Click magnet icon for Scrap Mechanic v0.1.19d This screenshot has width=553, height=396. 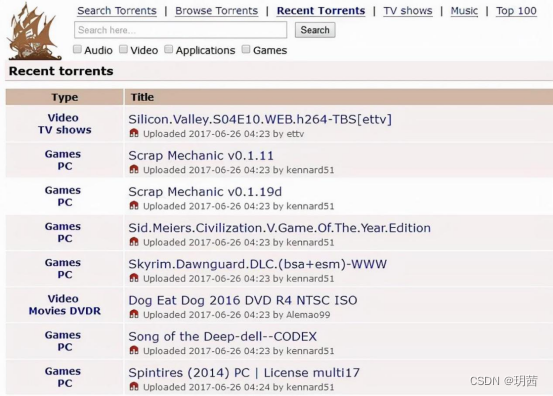click(x=134, y=205)
